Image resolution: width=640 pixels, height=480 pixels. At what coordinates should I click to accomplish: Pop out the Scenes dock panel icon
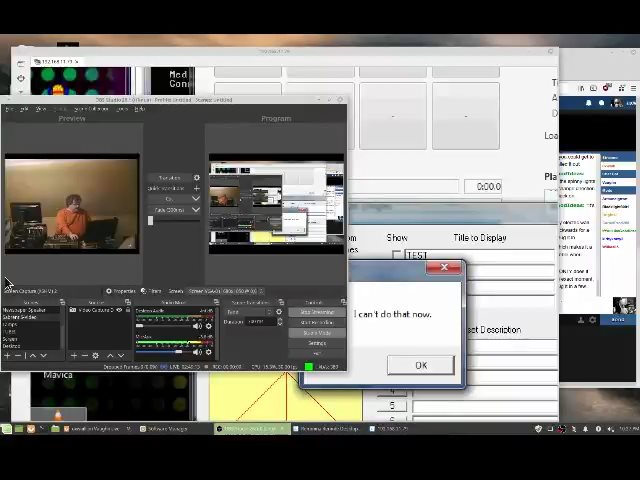(x=62, y=302)
